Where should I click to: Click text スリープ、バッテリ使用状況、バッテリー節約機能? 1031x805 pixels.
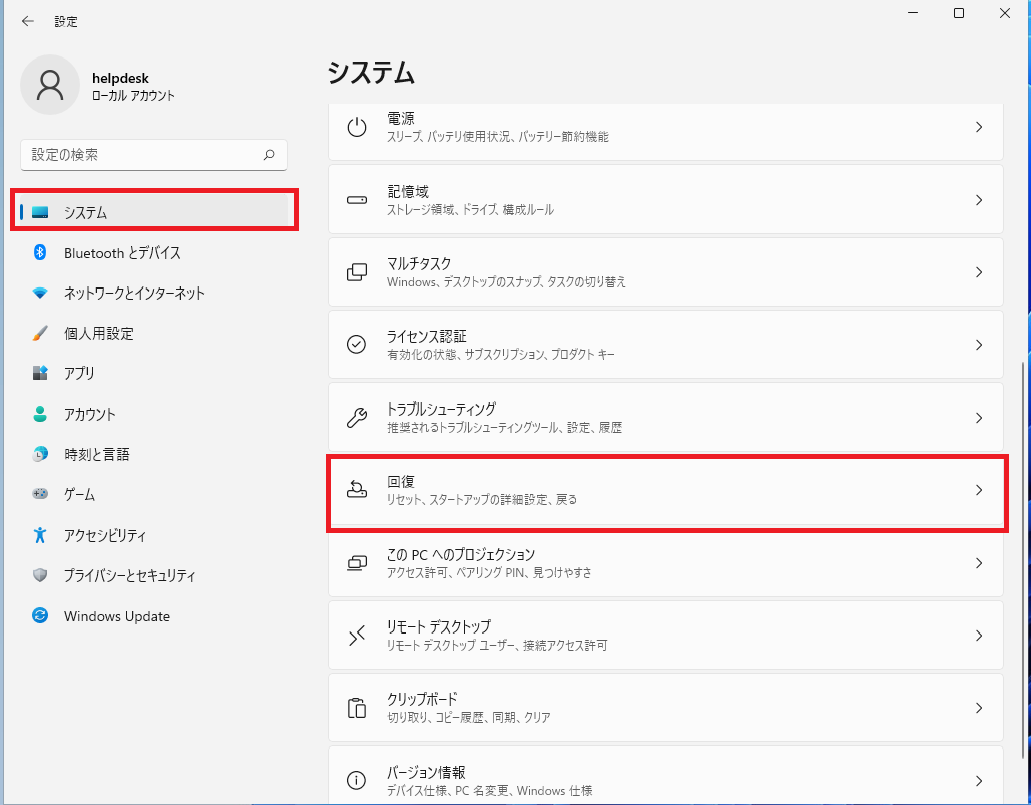(x=498, y=137)
